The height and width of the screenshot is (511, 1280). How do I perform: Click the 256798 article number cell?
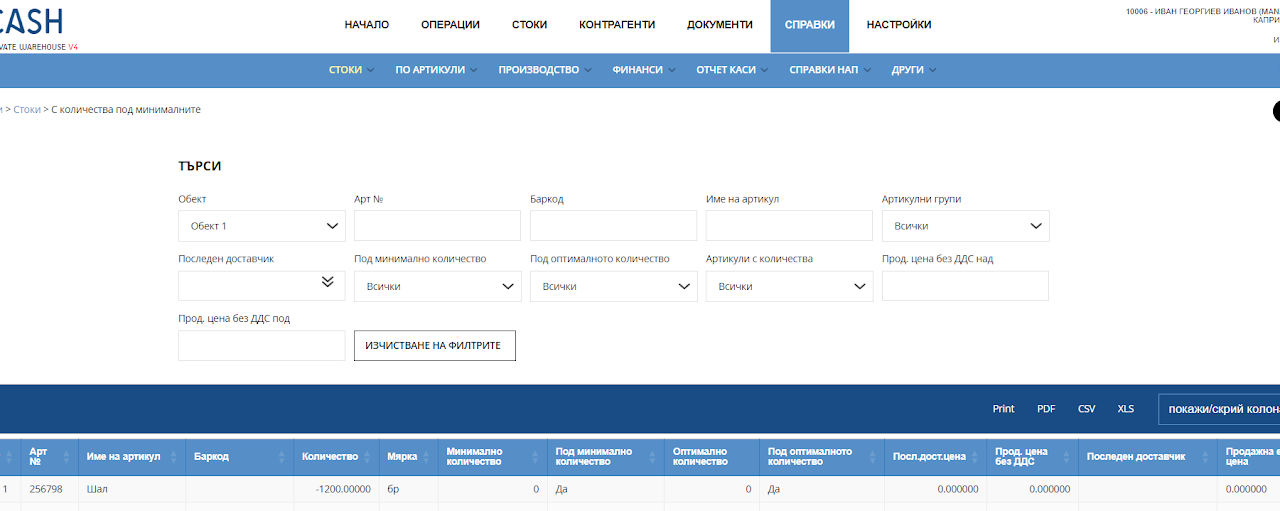(x=49, y=489)
